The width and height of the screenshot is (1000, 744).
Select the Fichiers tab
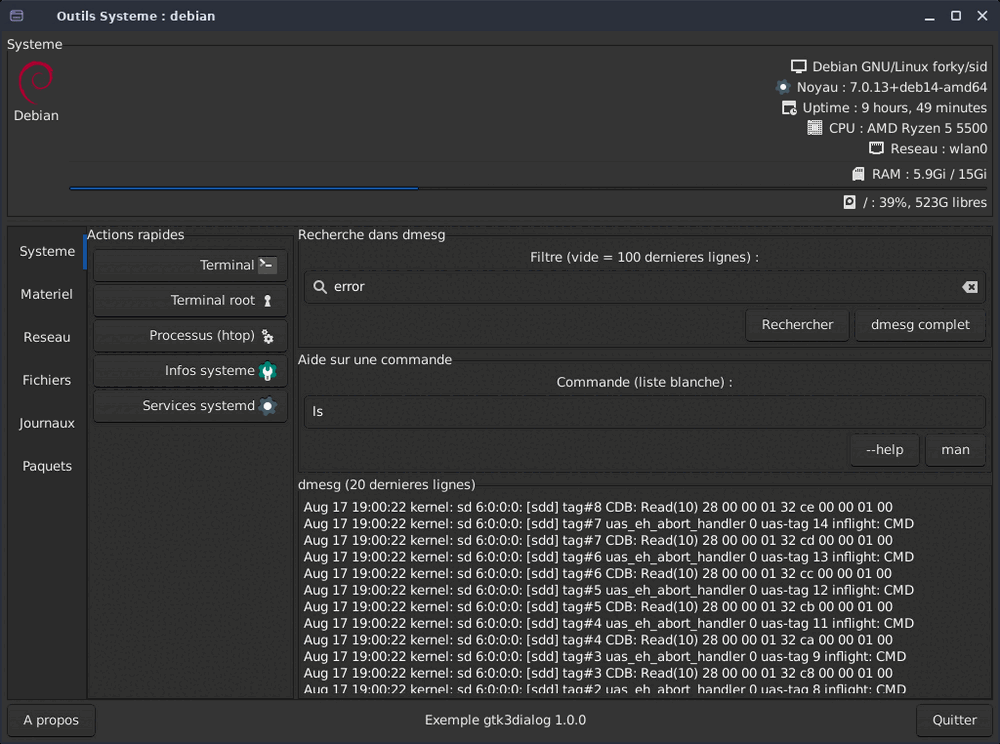[x=47, y=380]
